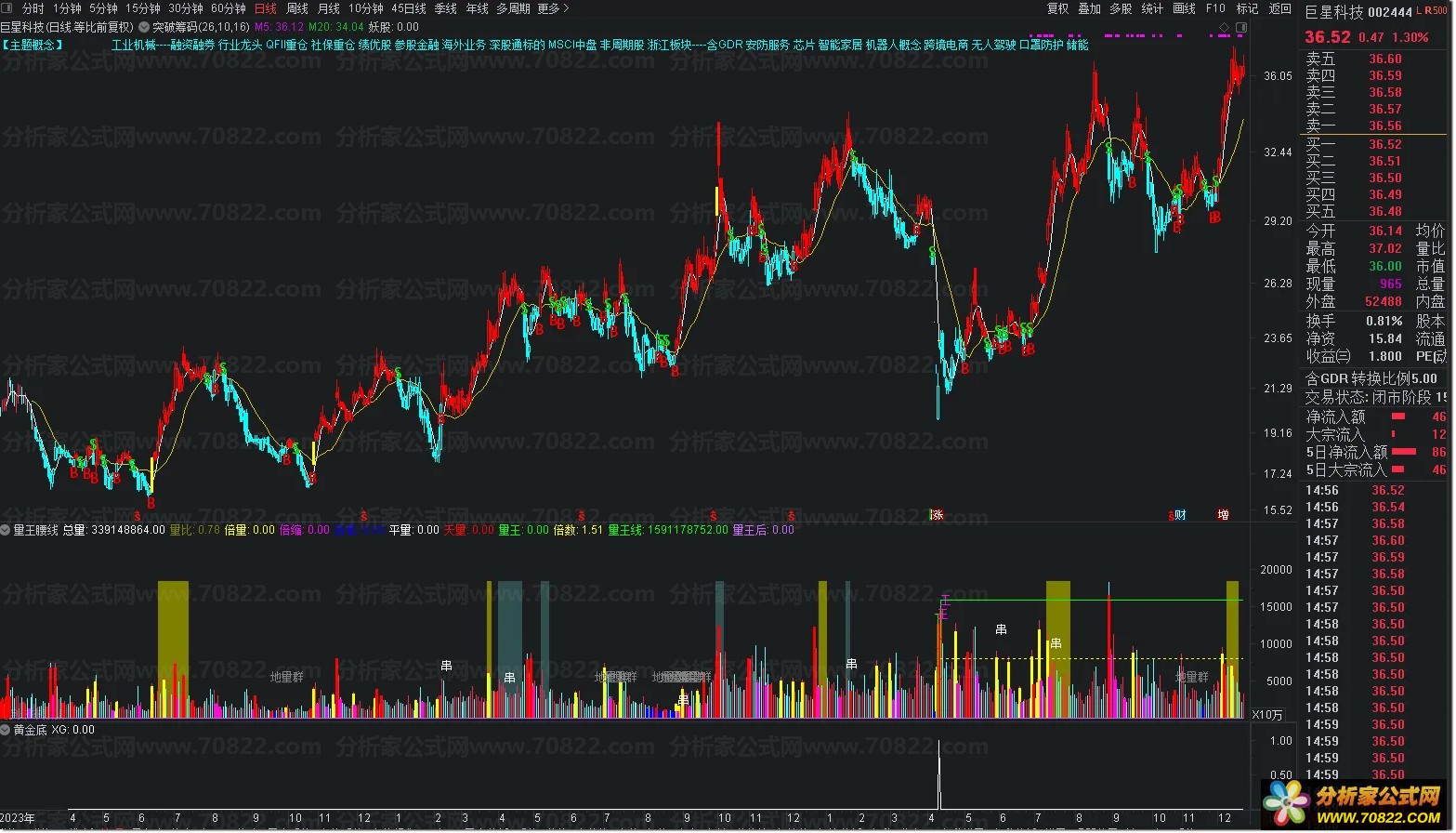Open the 社保重仓 concept link
This screenshot has width=1456, height=833.
pyautogui.click(x=333, y=45)
